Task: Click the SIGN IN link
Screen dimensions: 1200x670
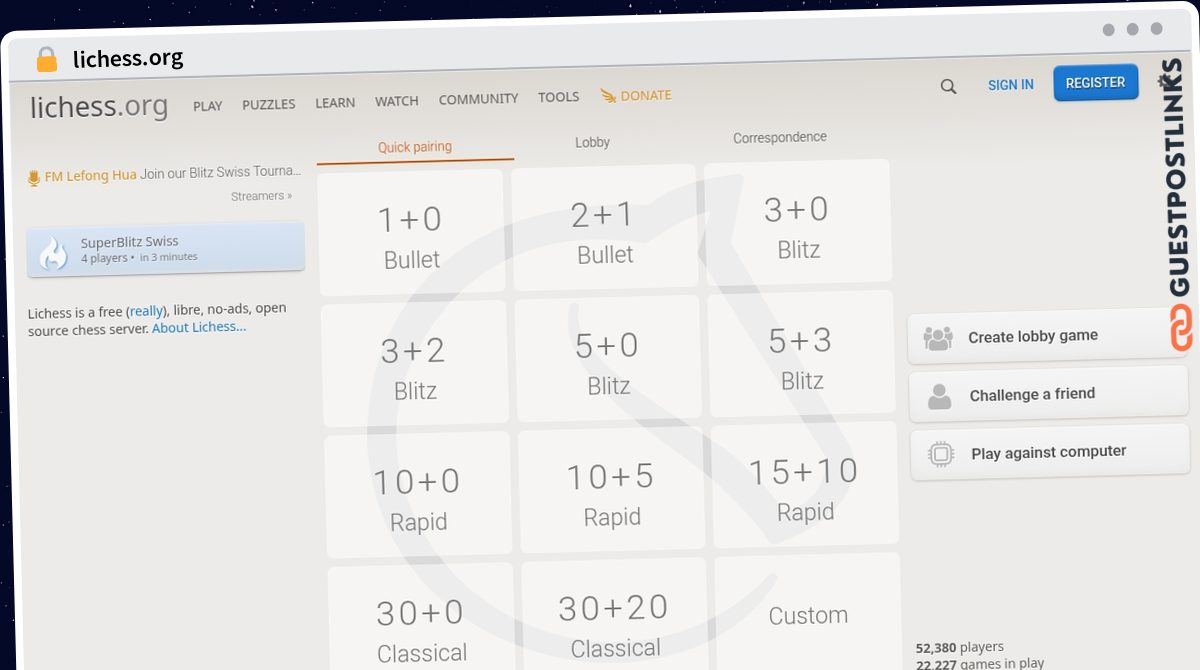Action: 1011,85
